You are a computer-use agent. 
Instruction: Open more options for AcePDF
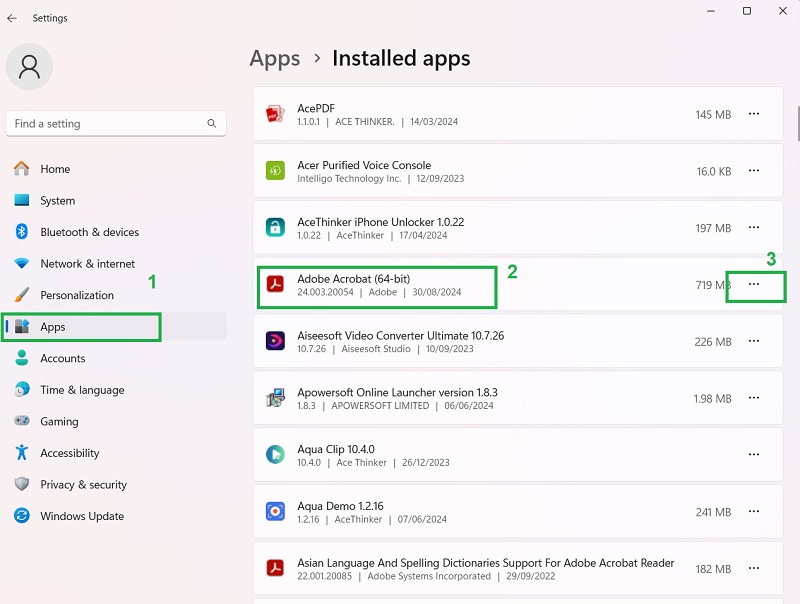(x=754, y=114)
